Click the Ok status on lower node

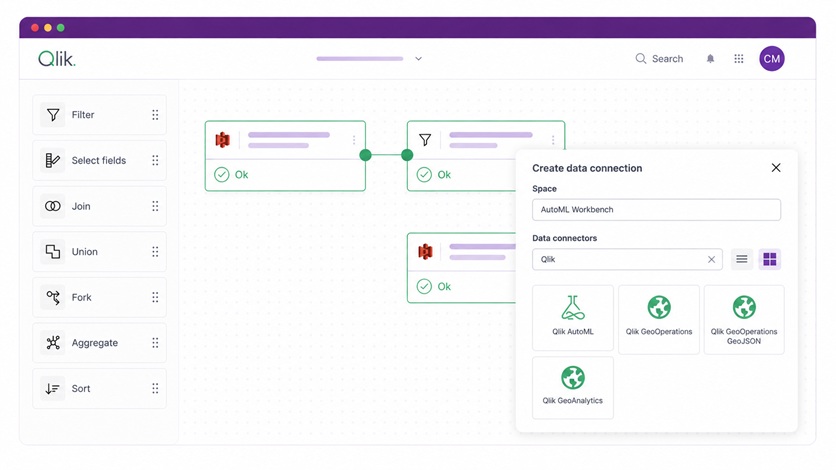(x=433, y=287)
